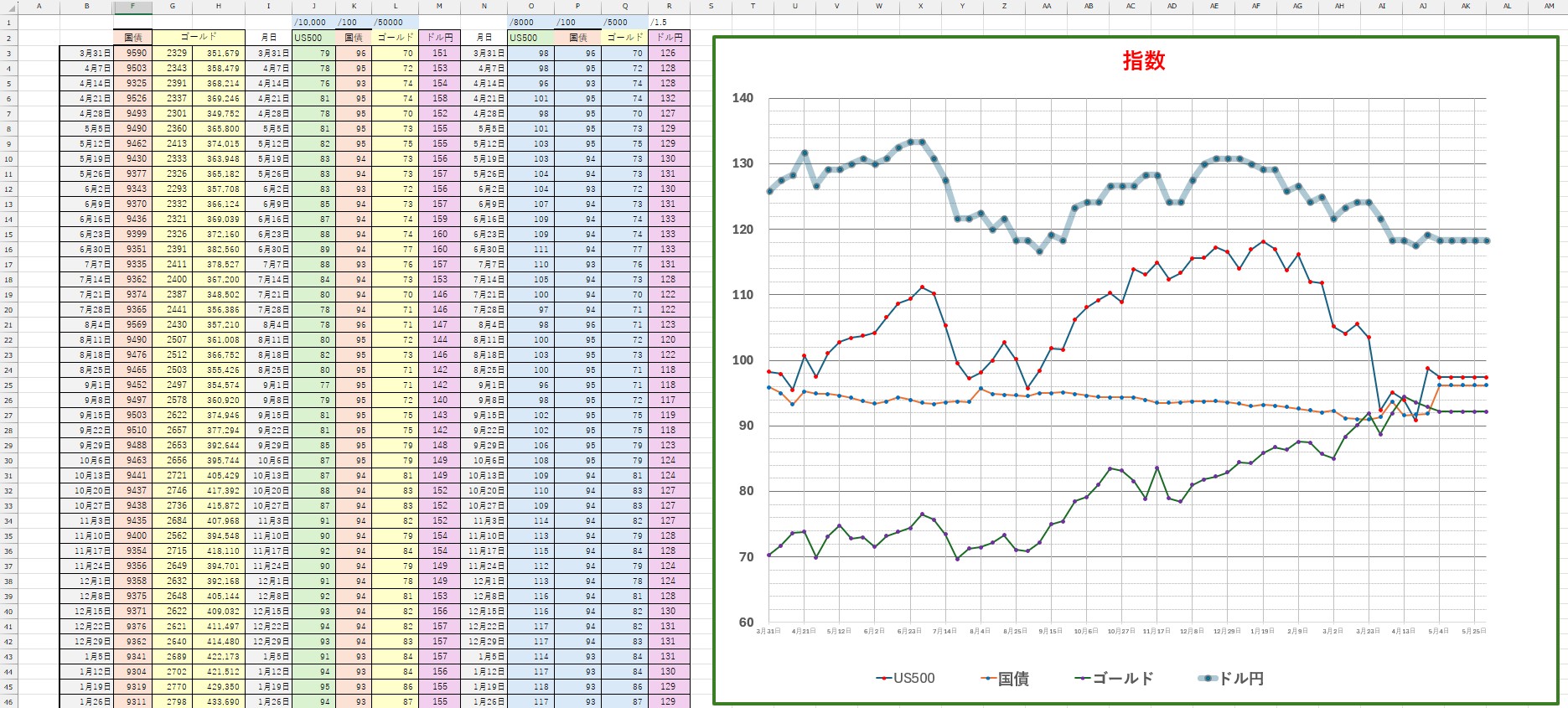This screenshot has width=1568, height=708.
Task: Click the ゴールド header cell in column Q
Action: (624, 38)
